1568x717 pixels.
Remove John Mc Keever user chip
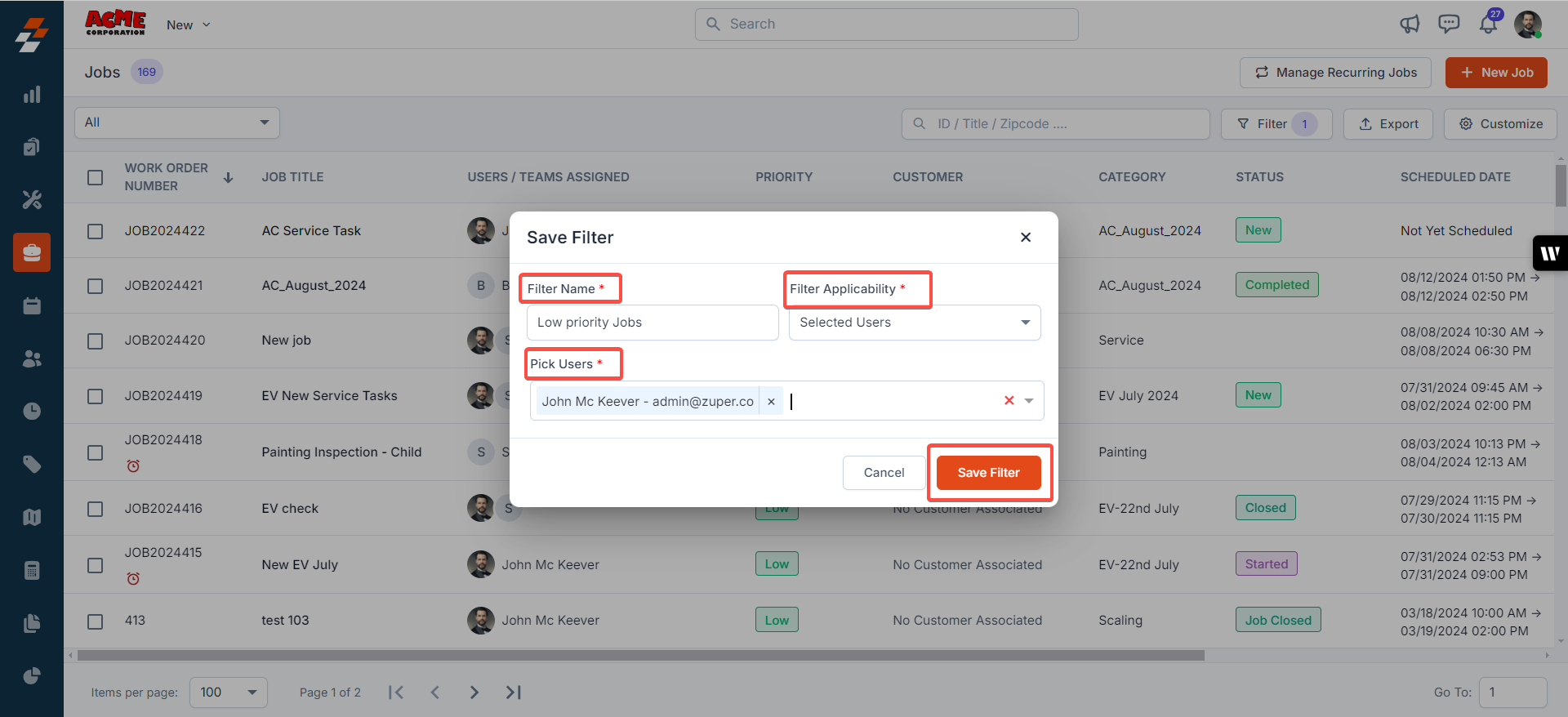[771, 402]
